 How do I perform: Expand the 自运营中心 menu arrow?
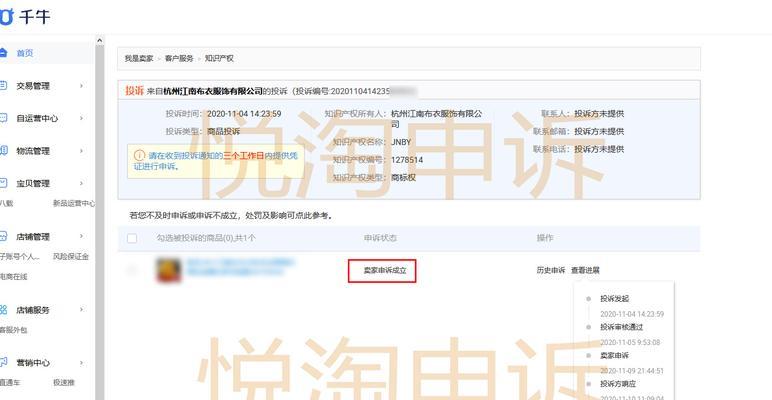[81, 118]
